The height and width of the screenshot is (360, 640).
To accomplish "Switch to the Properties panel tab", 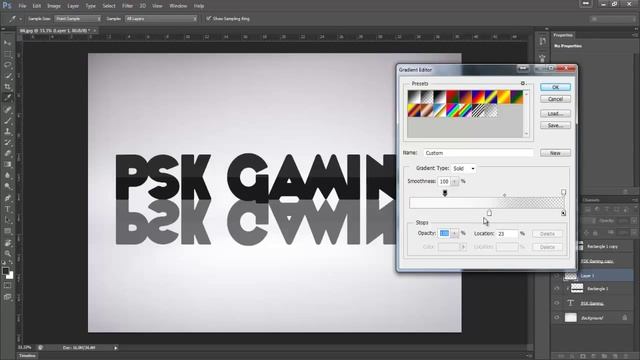I will 563,35.
